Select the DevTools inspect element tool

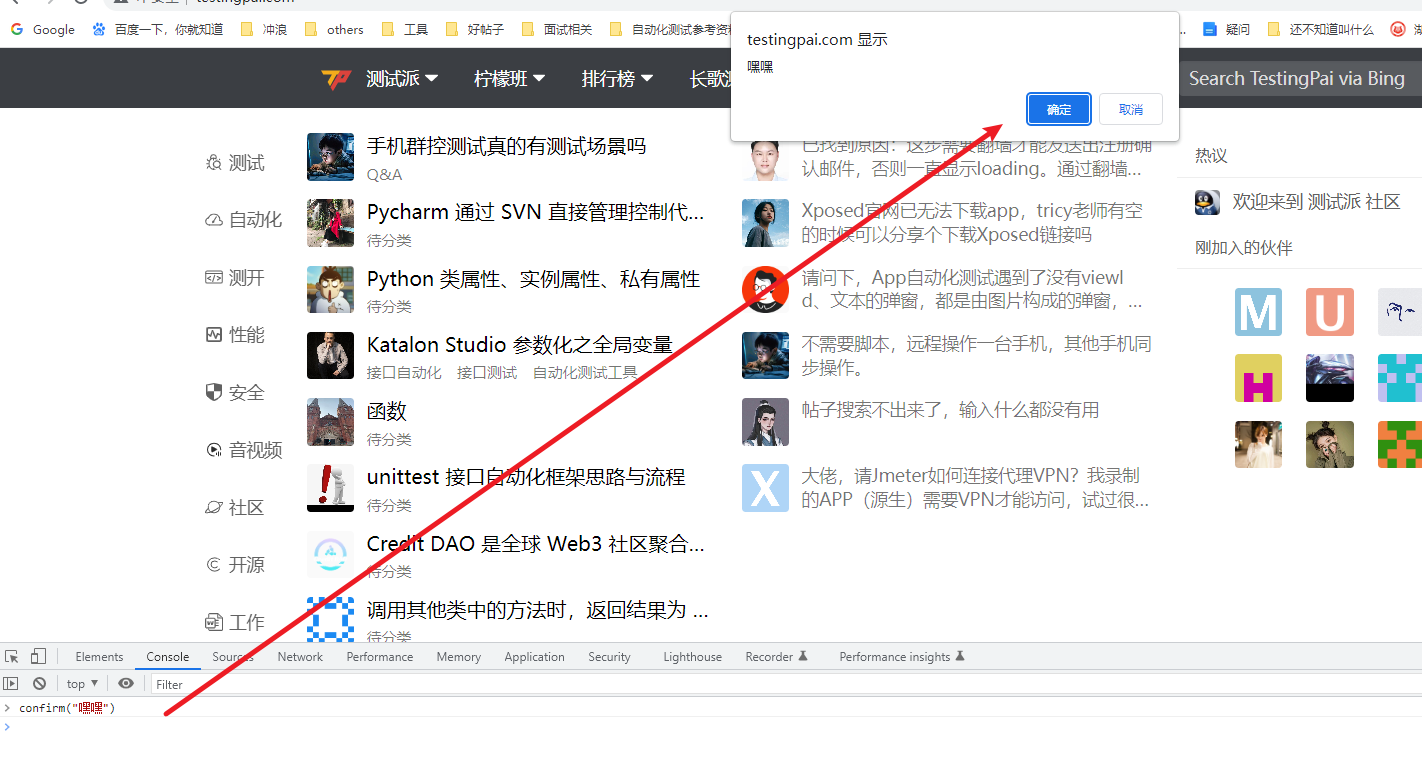12,657
